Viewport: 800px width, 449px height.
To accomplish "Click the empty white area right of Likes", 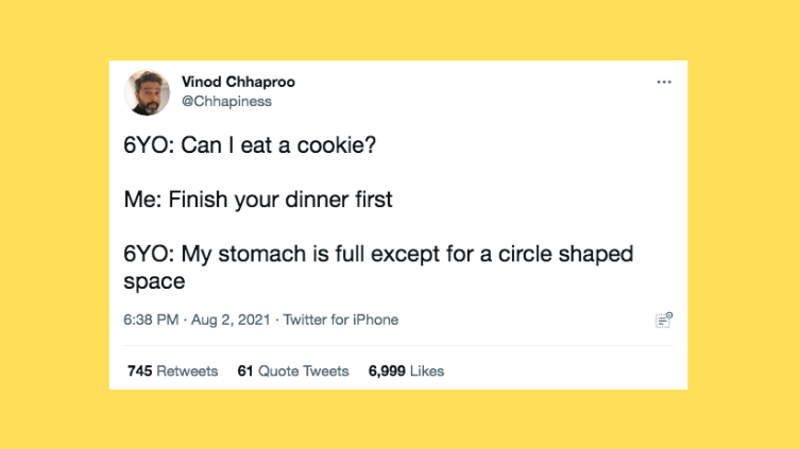I will click(560, 371).
